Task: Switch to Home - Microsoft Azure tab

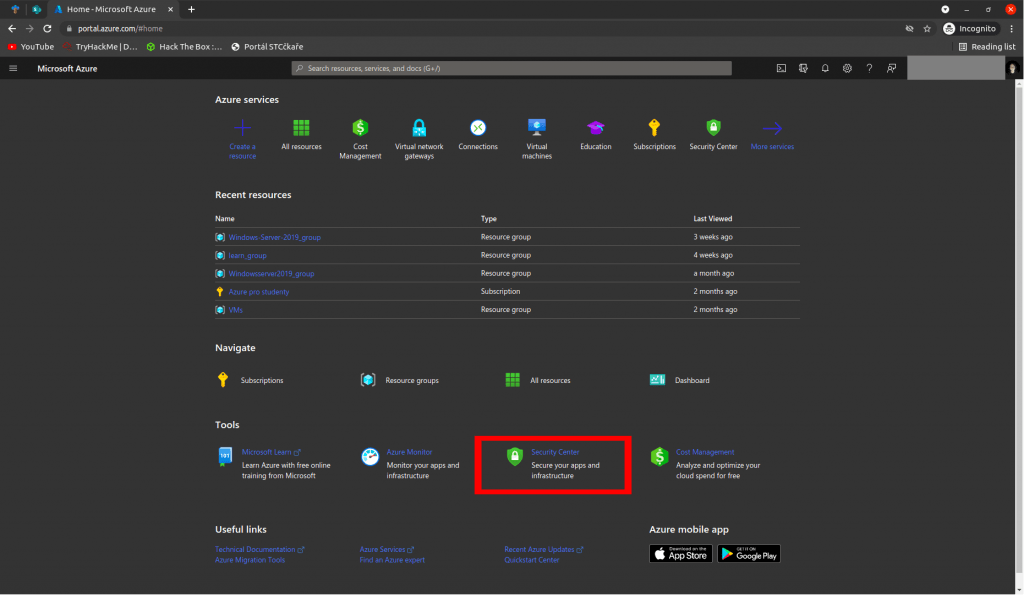Action: 110,9
